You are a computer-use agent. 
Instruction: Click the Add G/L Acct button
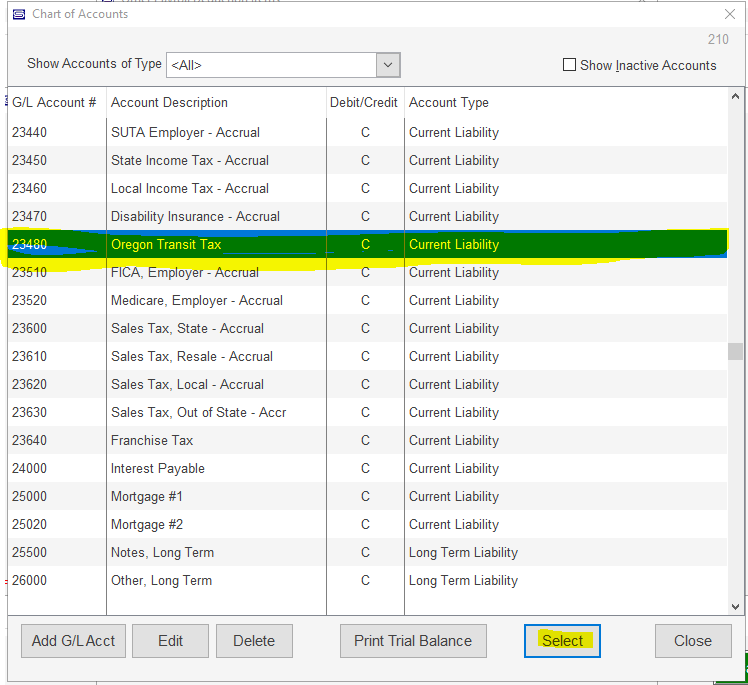coord(73,641)
